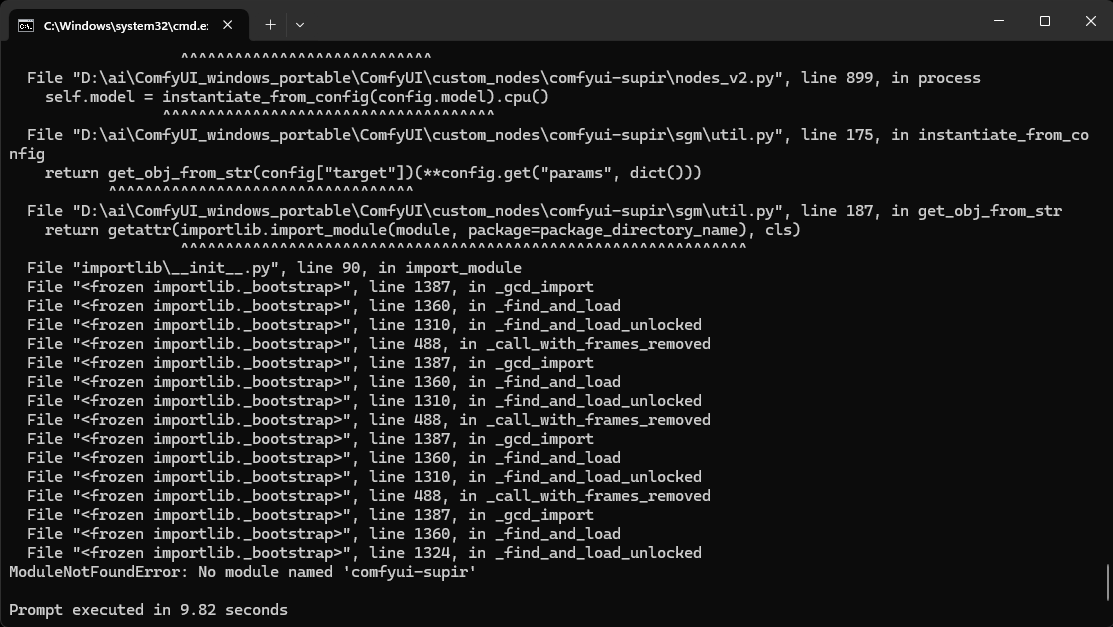Click the line 1324 _find_and_load_unlocked entry
This screenshot has width=1113, height=627.
point(364,553)
